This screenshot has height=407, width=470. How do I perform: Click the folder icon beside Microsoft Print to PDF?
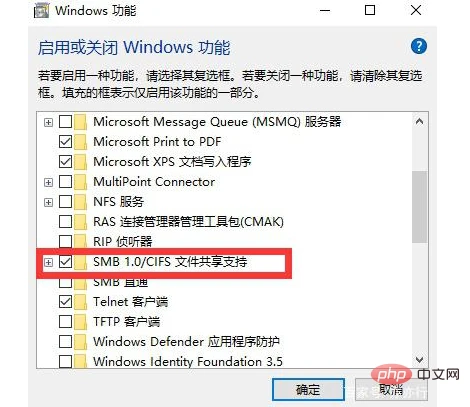click(x=80, y=142)
